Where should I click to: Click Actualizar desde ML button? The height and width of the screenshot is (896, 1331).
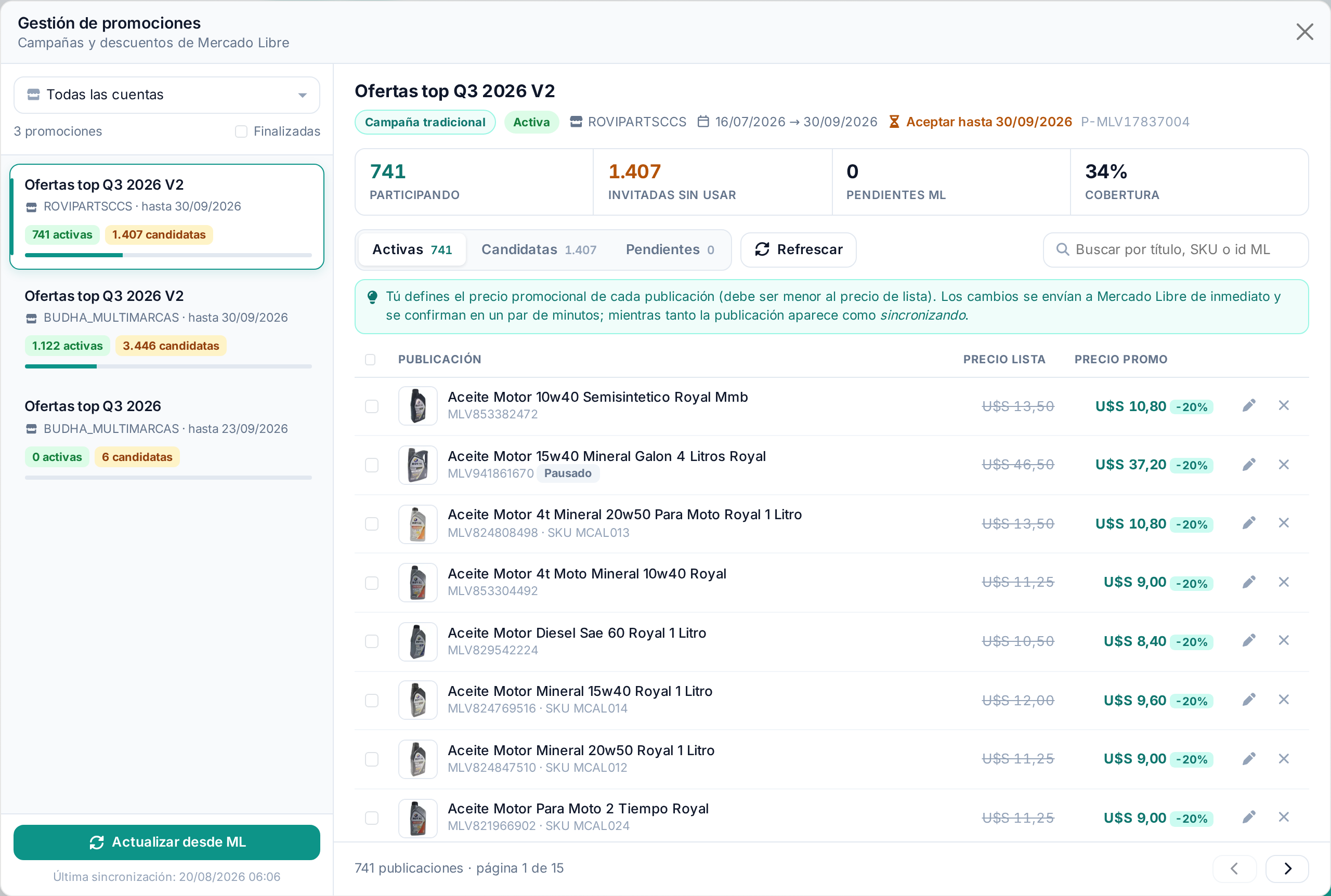click(x=167, y=842)
